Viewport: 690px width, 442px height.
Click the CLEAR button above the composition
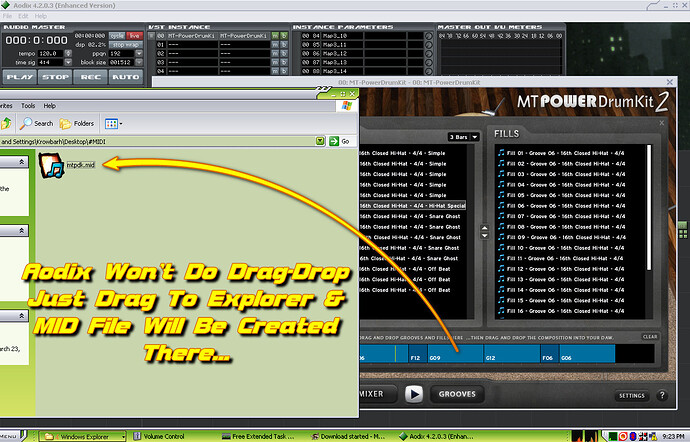click(x=650, y=337)
